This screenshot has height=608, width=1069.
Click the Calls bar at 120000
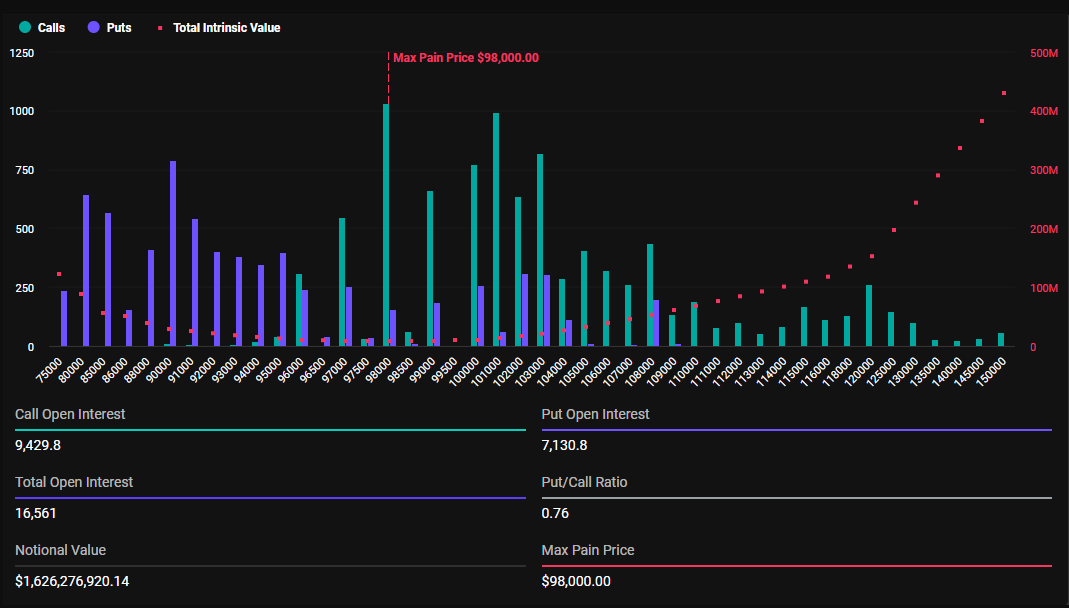(x=869, y=316)
